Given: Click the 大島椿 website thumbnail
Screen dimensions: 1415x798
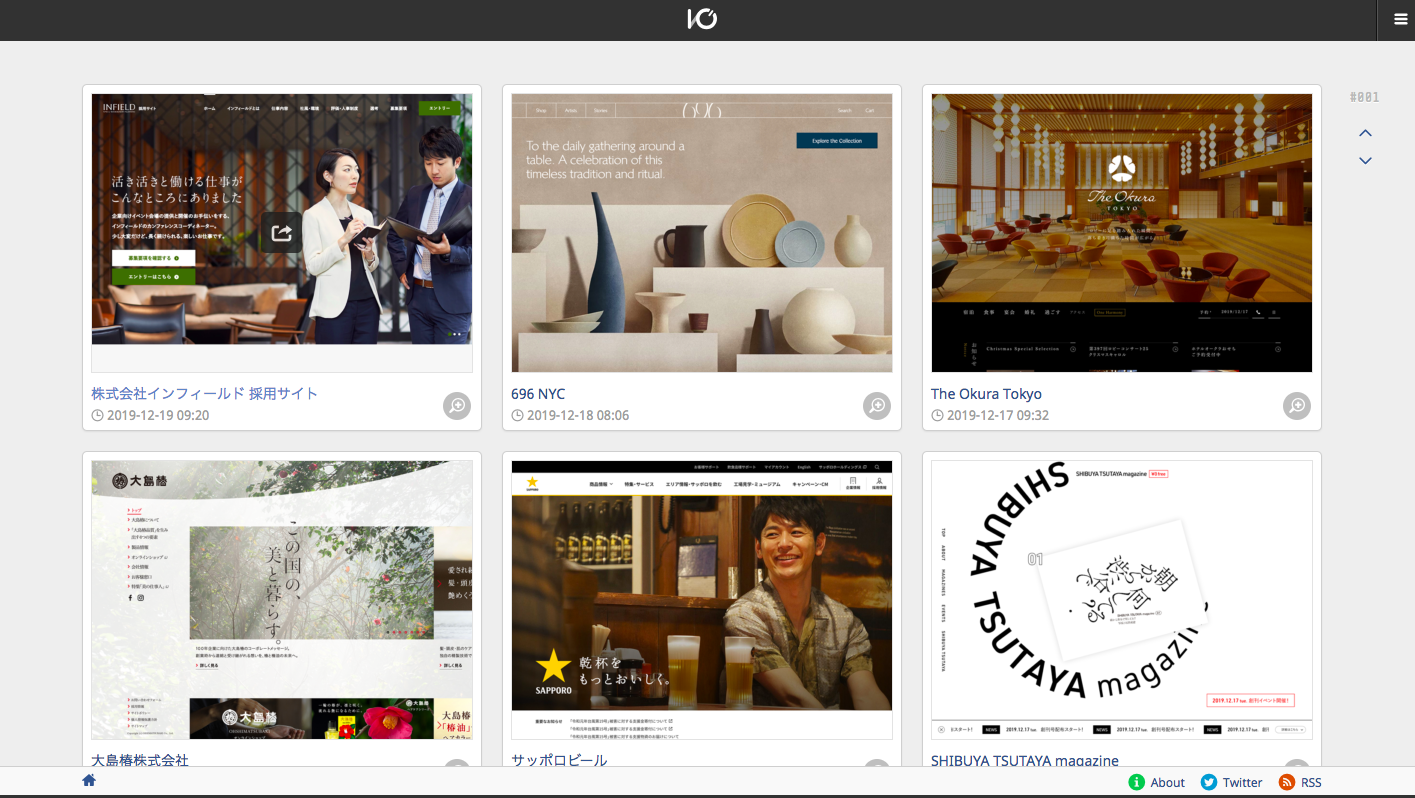Looking at the screenshot, I should [x=282, y=600].
